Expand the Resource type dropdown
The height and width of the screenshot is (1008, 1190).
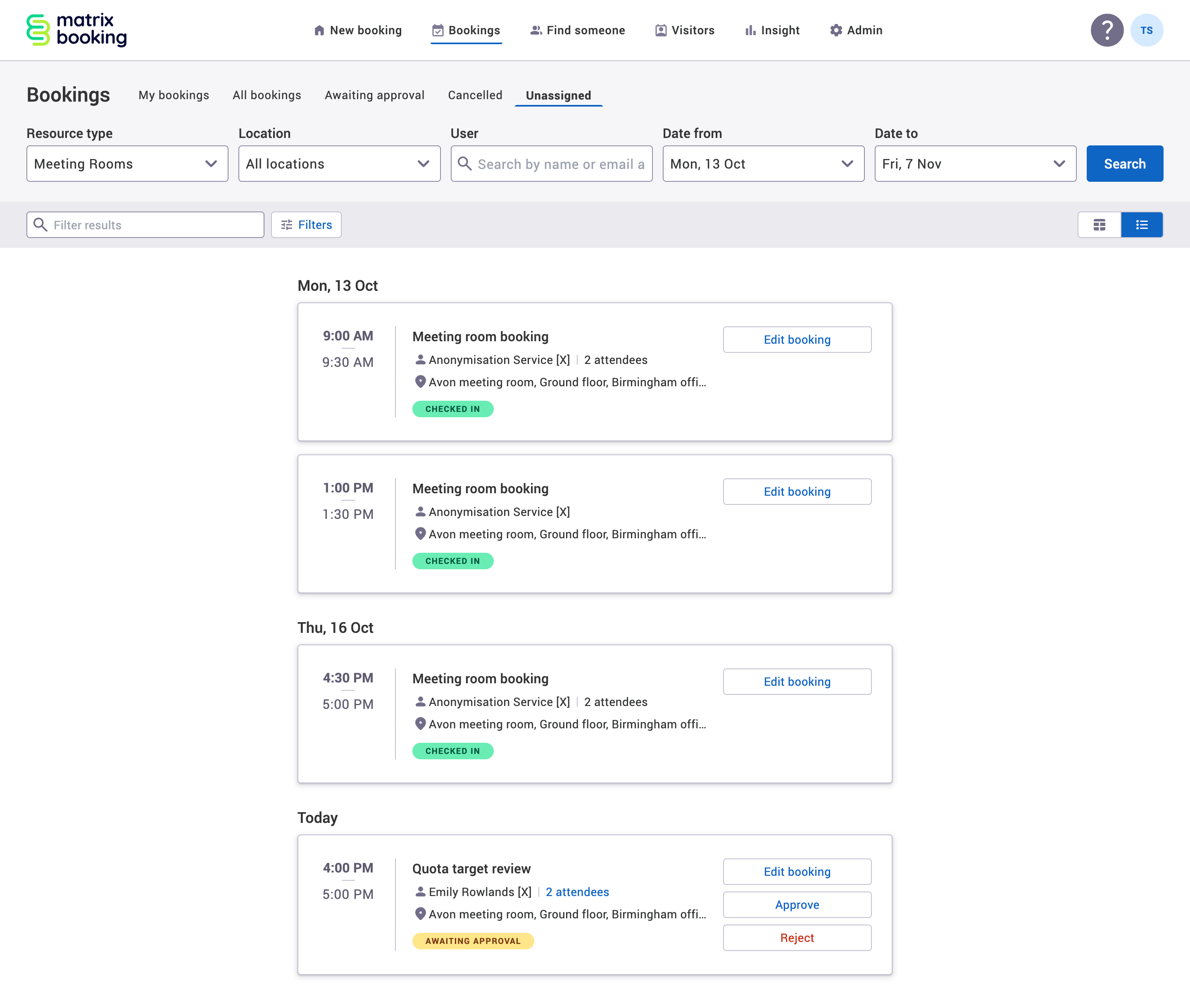coord(127,164)
